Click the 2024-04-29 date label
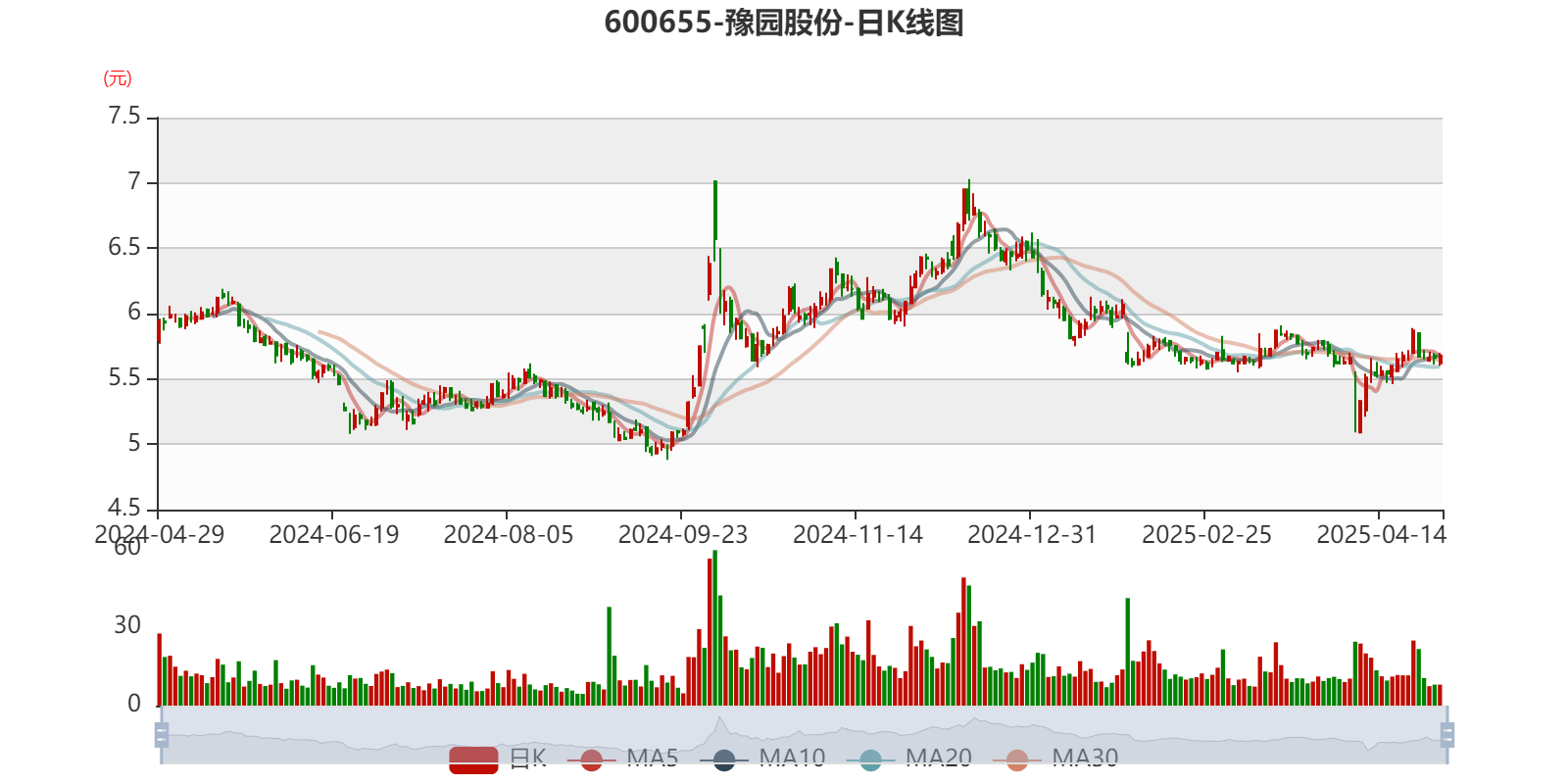The height and width of the screenshot is (784, 1568). point(159,535)
